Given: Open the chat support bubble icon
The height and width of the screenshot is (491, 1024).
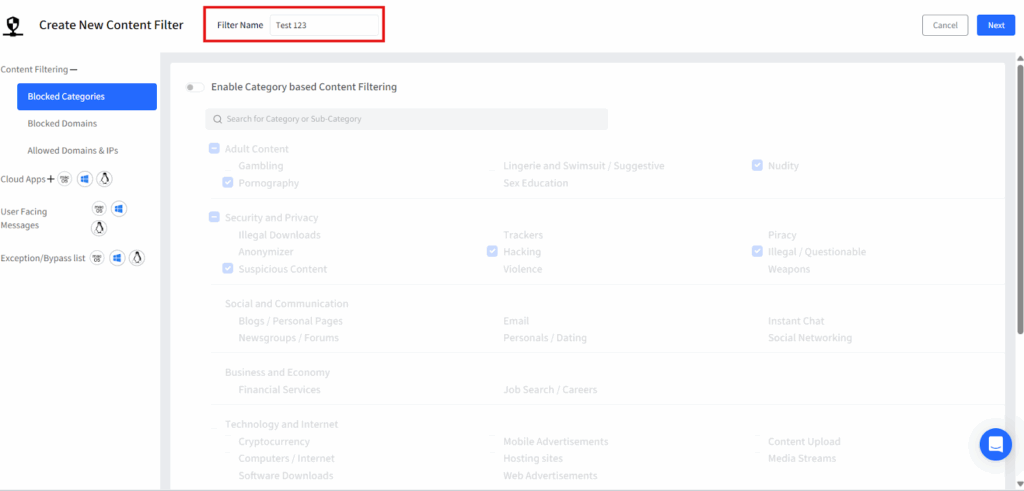Looking at the screenshot, I should [995, 443].
